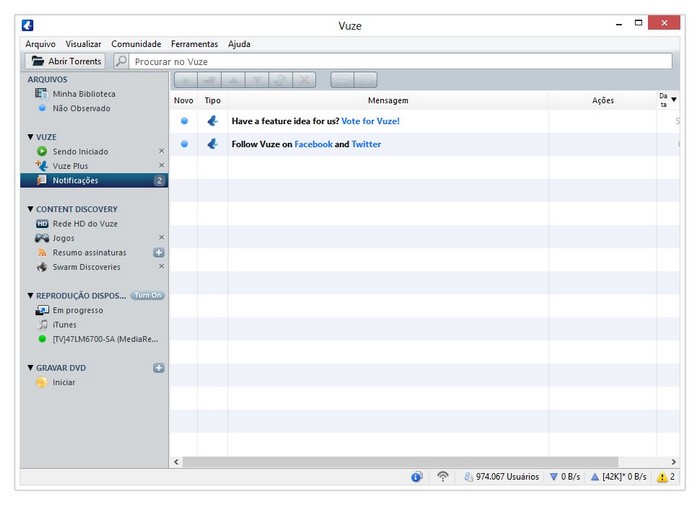Click the yellow warning alert icon
Viewport: 700px width, 505px height.
click(x=662, y=477)
